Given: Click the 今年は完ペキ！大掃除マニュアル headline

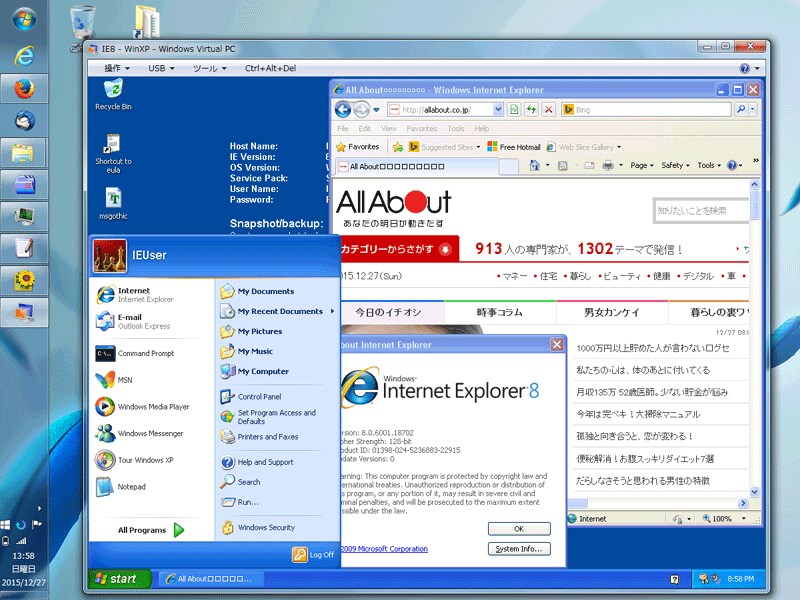Looking at the screenshot, I should point(638,414).
